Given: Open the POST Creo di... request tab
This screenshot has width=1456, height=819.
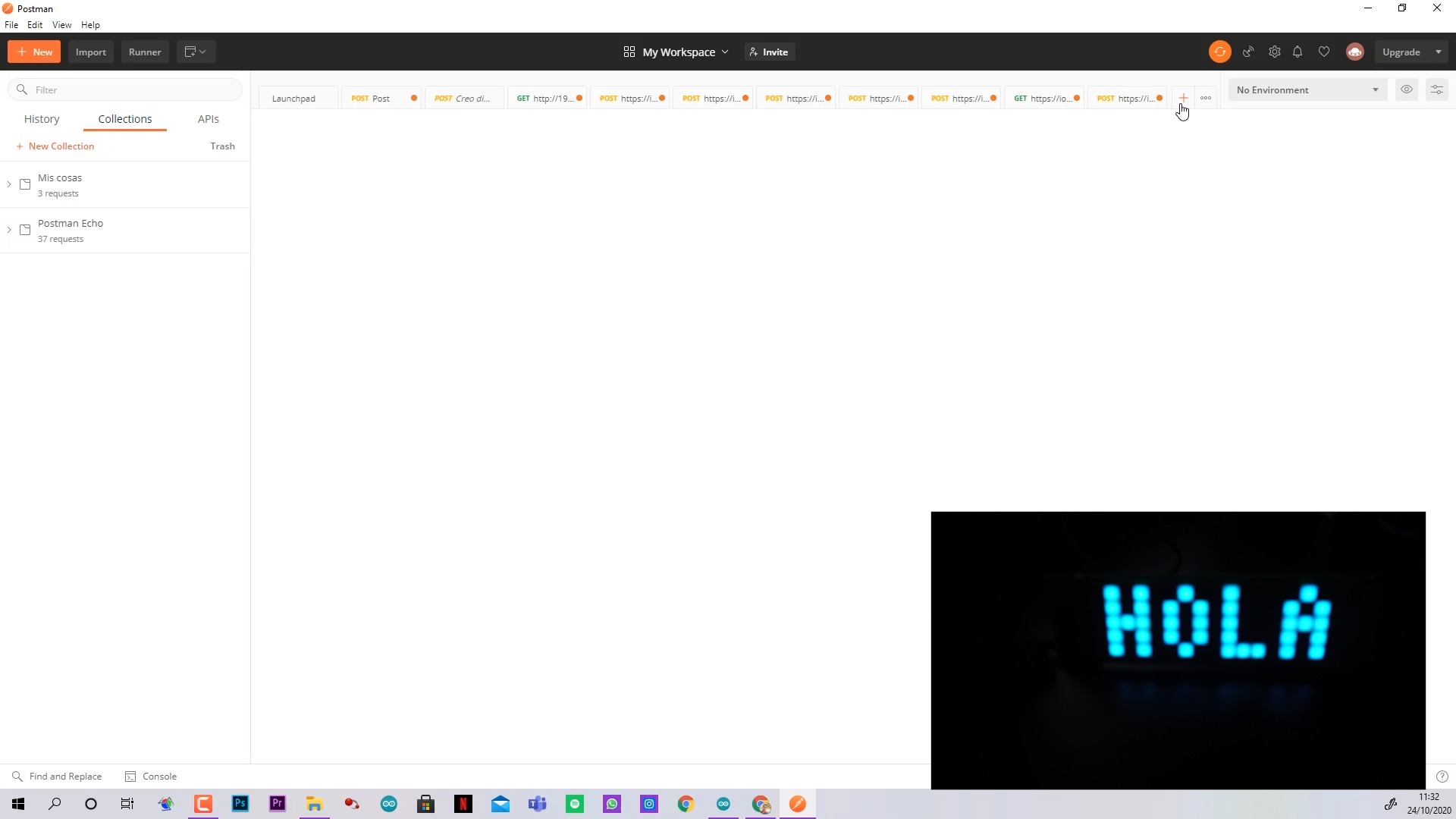Looking at the screenshot, I should pyautogui.click(x=465, y=98).
